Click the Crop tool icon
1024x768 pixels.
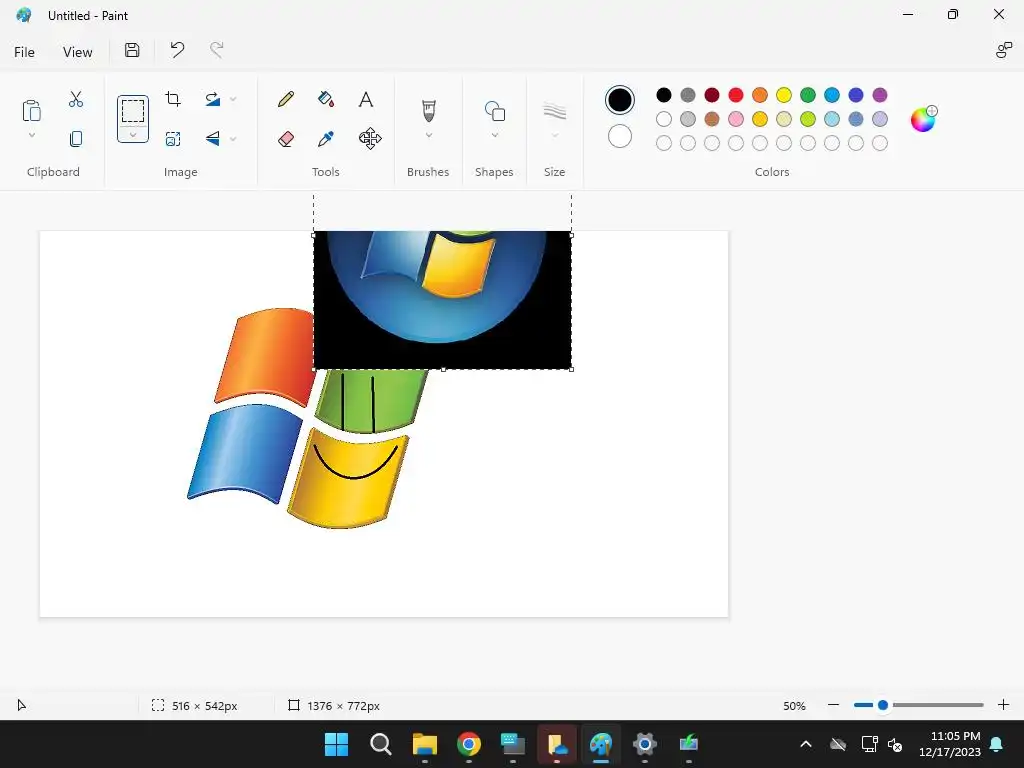[173, 99]
